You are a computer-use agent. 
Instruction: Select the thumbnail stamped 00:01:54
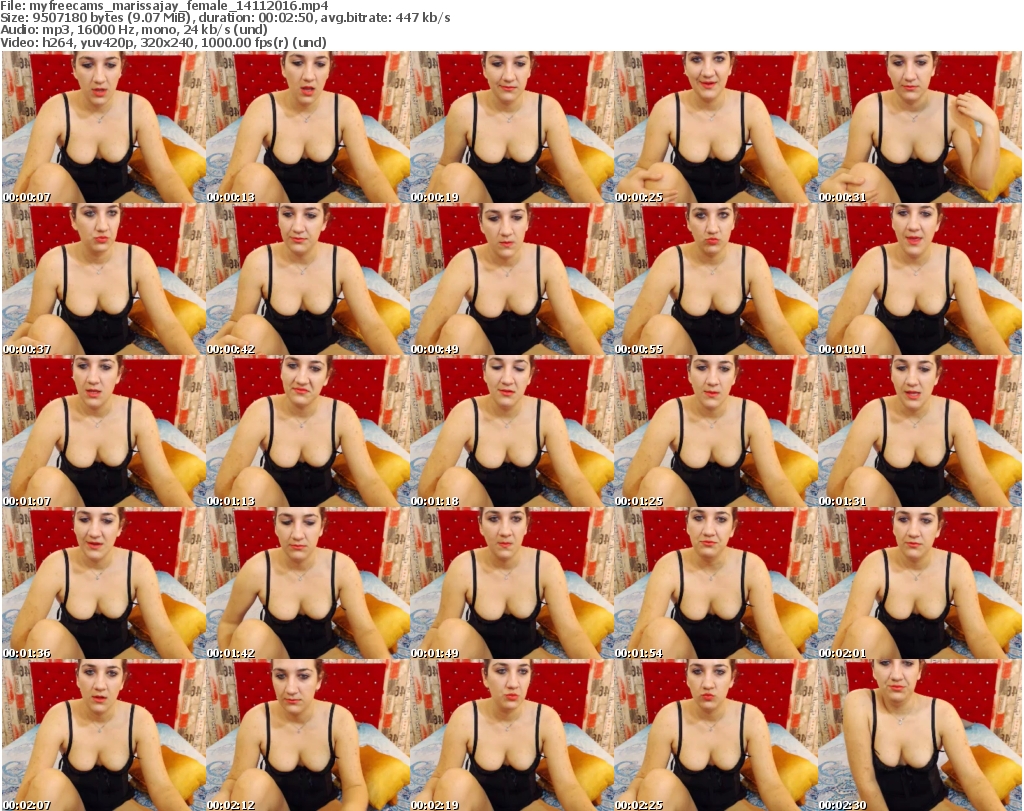[x=715, y=584]
